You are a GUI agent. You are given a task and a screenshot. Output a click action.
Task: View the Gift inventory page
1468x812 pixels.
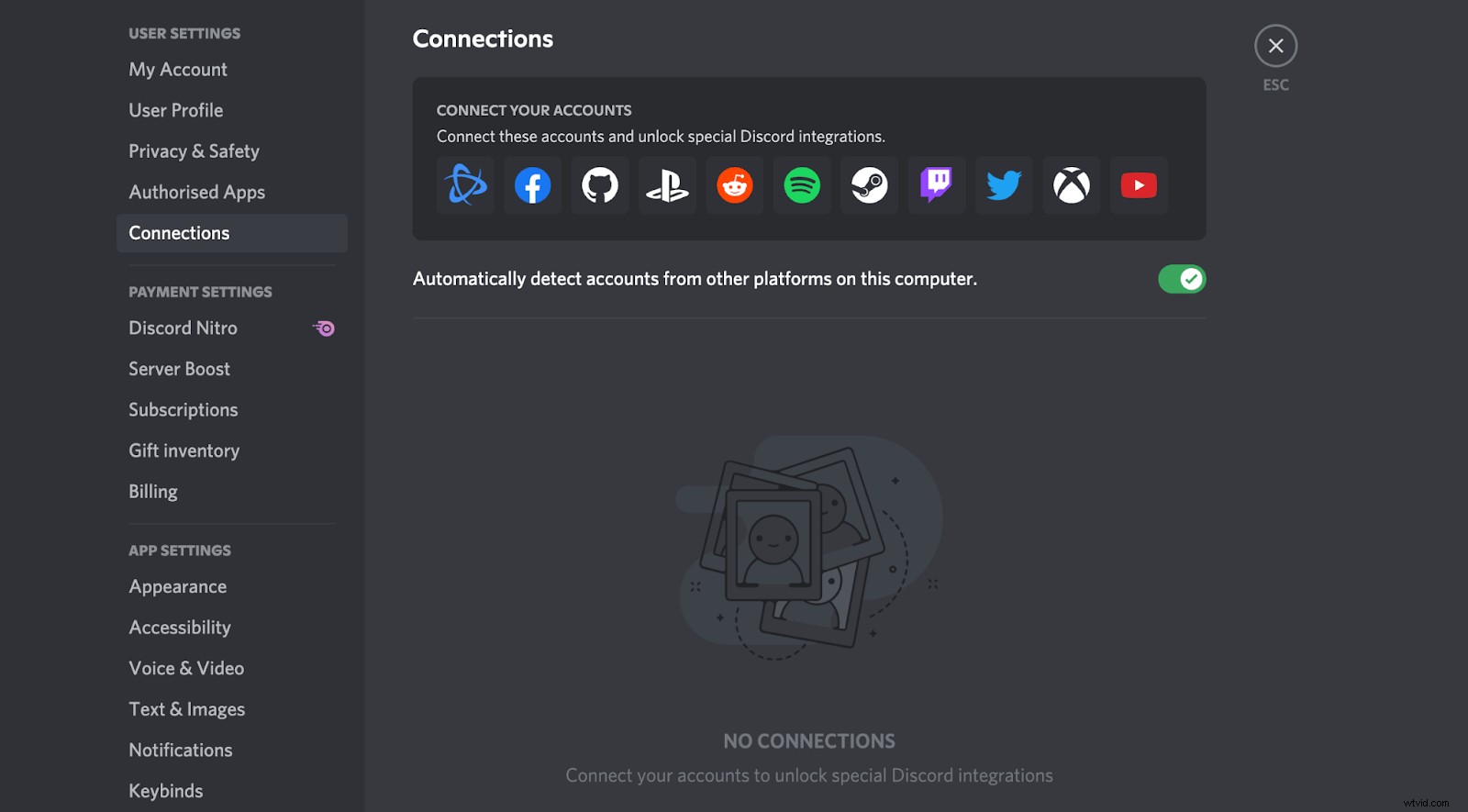[x=183, y=450]
